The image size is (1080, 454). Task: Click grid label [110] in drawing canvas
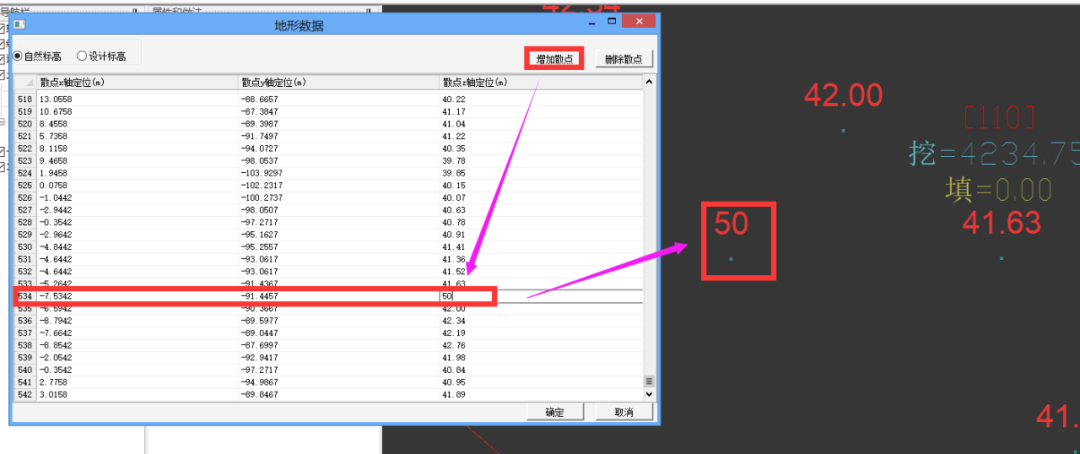(999, 118)
